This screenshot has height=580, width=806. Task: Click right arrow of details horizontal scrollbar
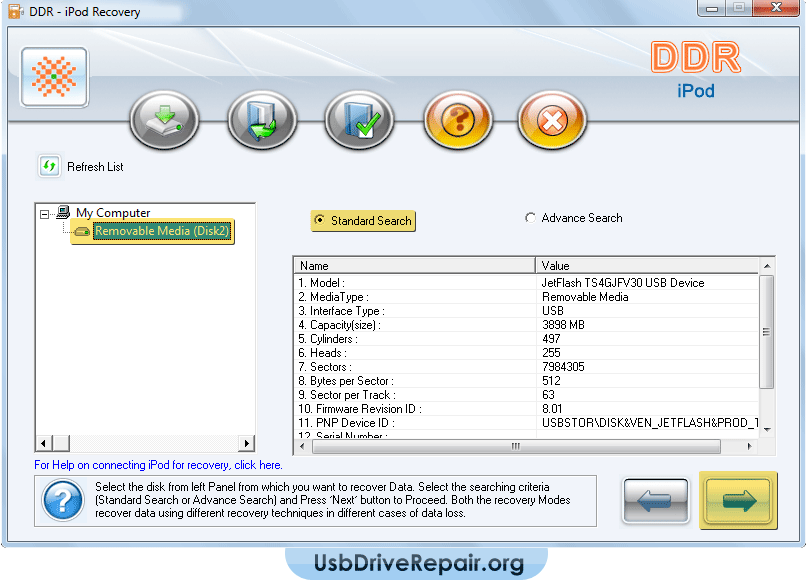tap(749, 446)
